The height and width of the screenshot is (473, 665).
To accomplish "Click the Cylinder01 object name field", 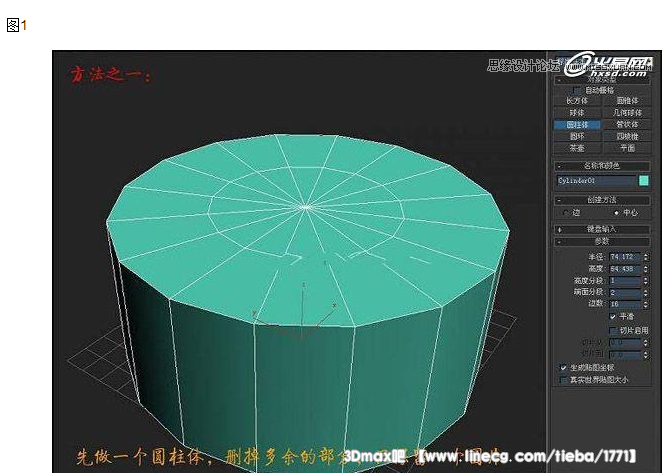I will click(x=596, y=181).
